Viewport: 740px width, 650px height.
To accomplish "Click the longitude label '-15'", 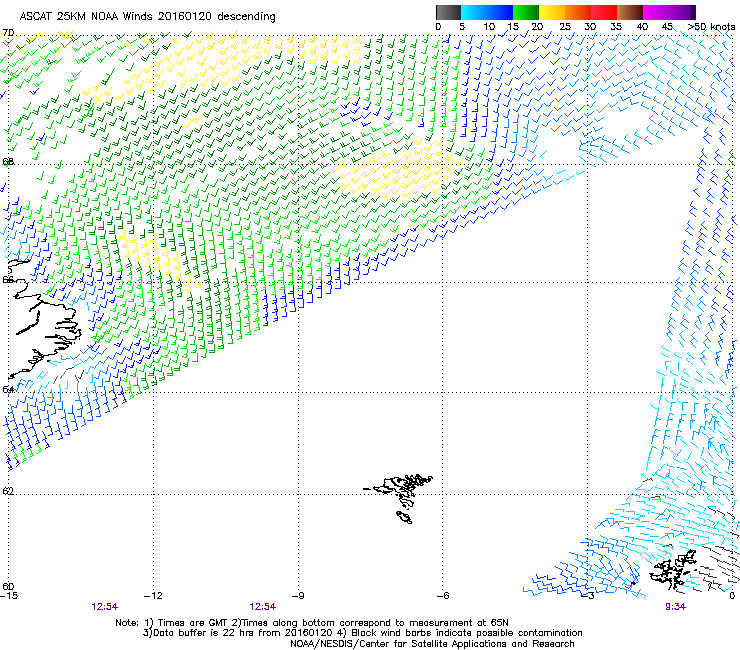I will [9, 595].
